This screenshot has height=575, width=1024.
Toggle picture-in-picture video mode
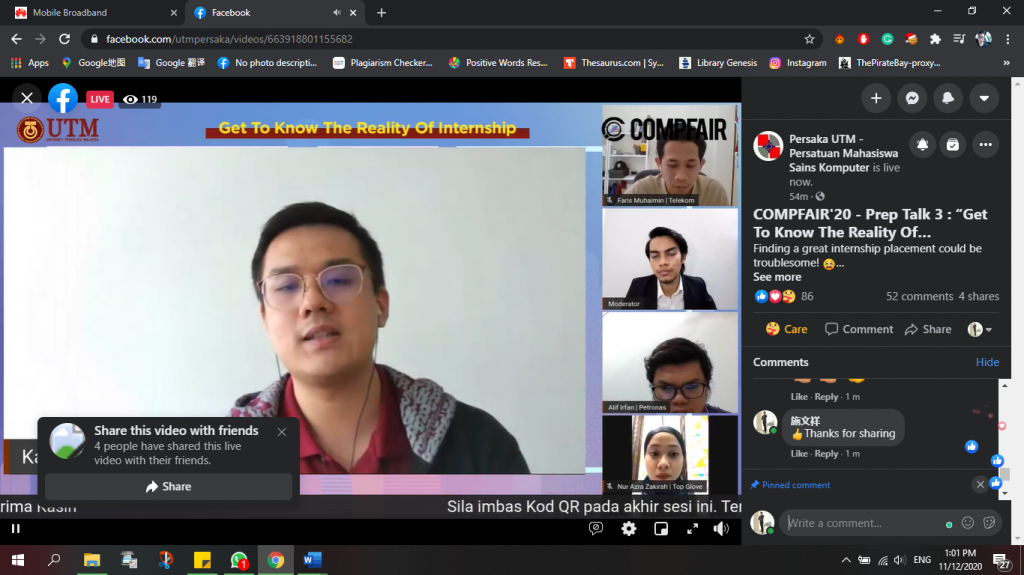tap(661, 529)
